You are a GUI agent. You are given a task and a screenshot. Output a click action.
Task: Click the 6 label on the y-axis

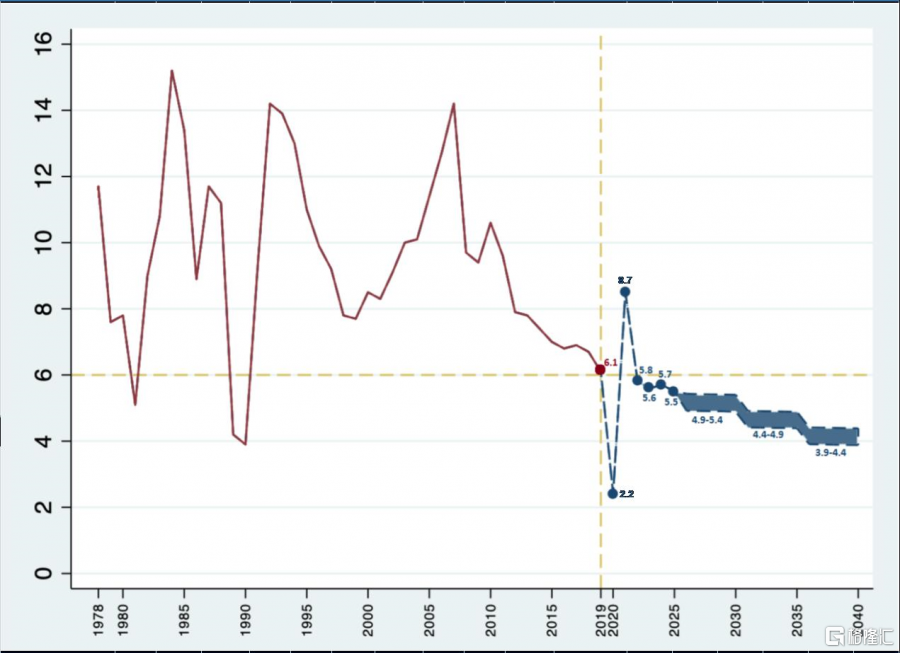tap(42, 375)
